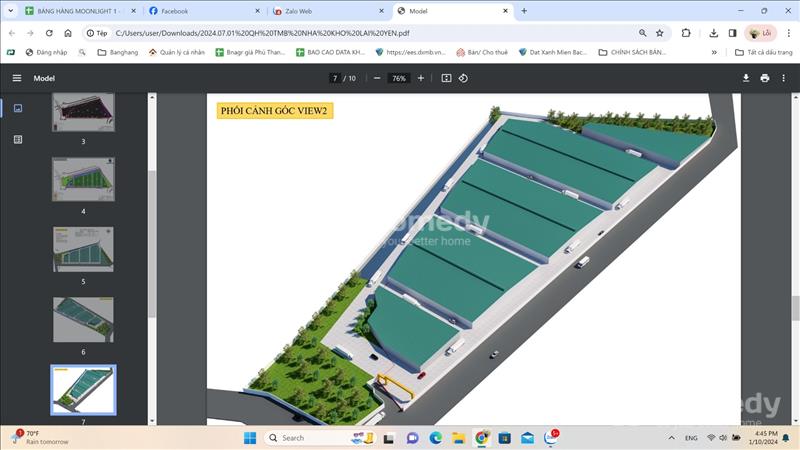Select the Model tab
The width and height of the screenshot is (800, 450).
click(452, 11)
